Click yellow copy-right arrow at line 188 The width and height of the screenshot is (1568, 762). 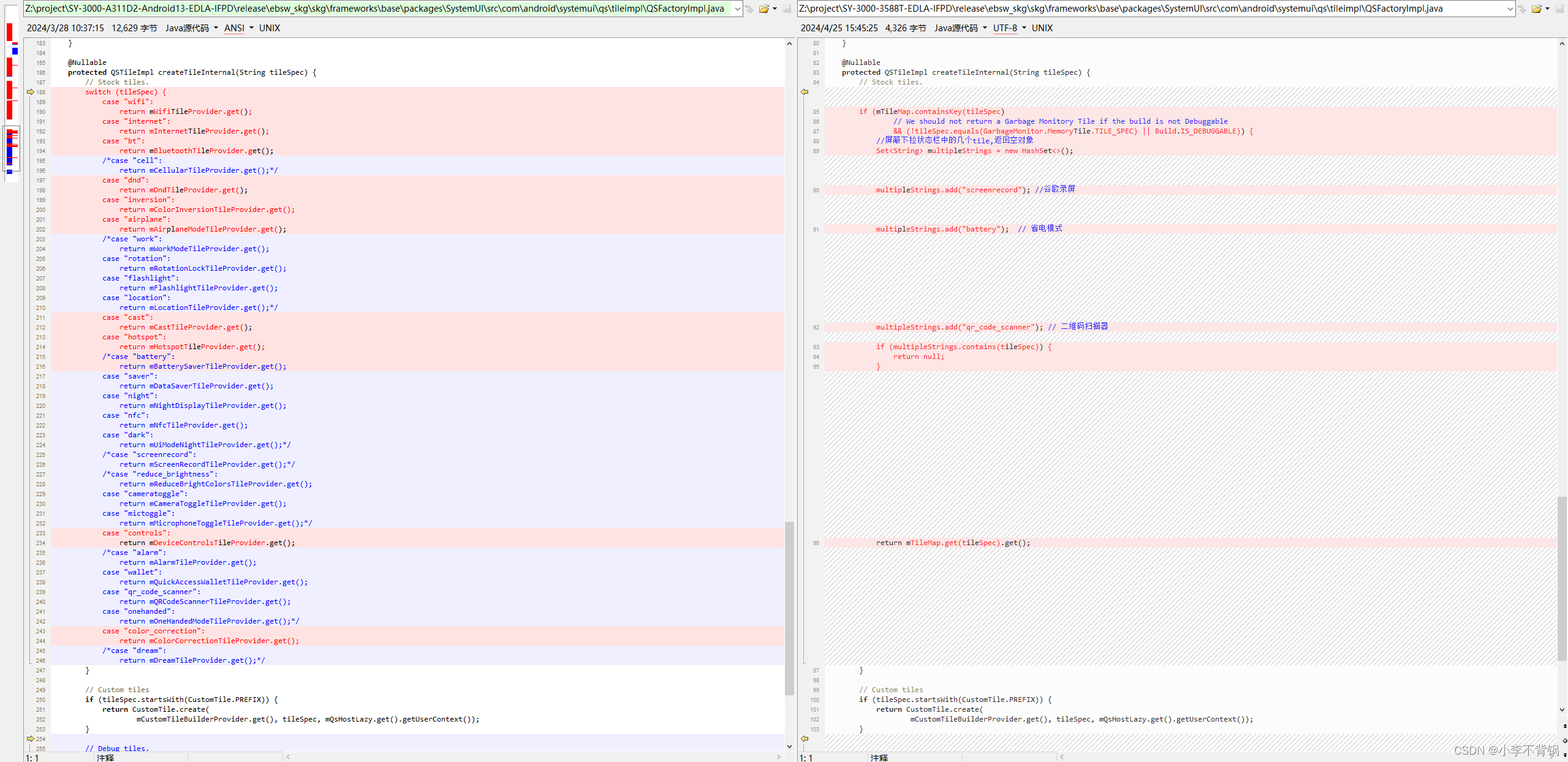click(x=31, y=92)
